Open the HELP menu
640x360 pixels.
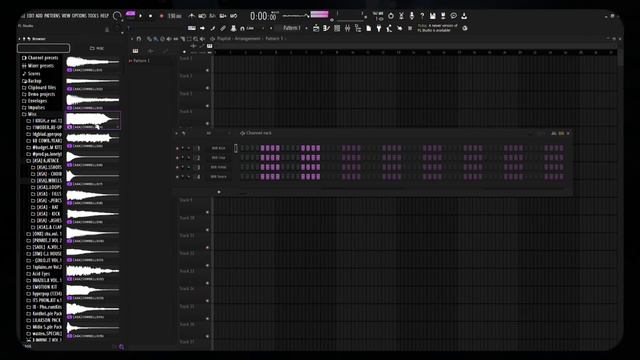[x=104, y=16]
